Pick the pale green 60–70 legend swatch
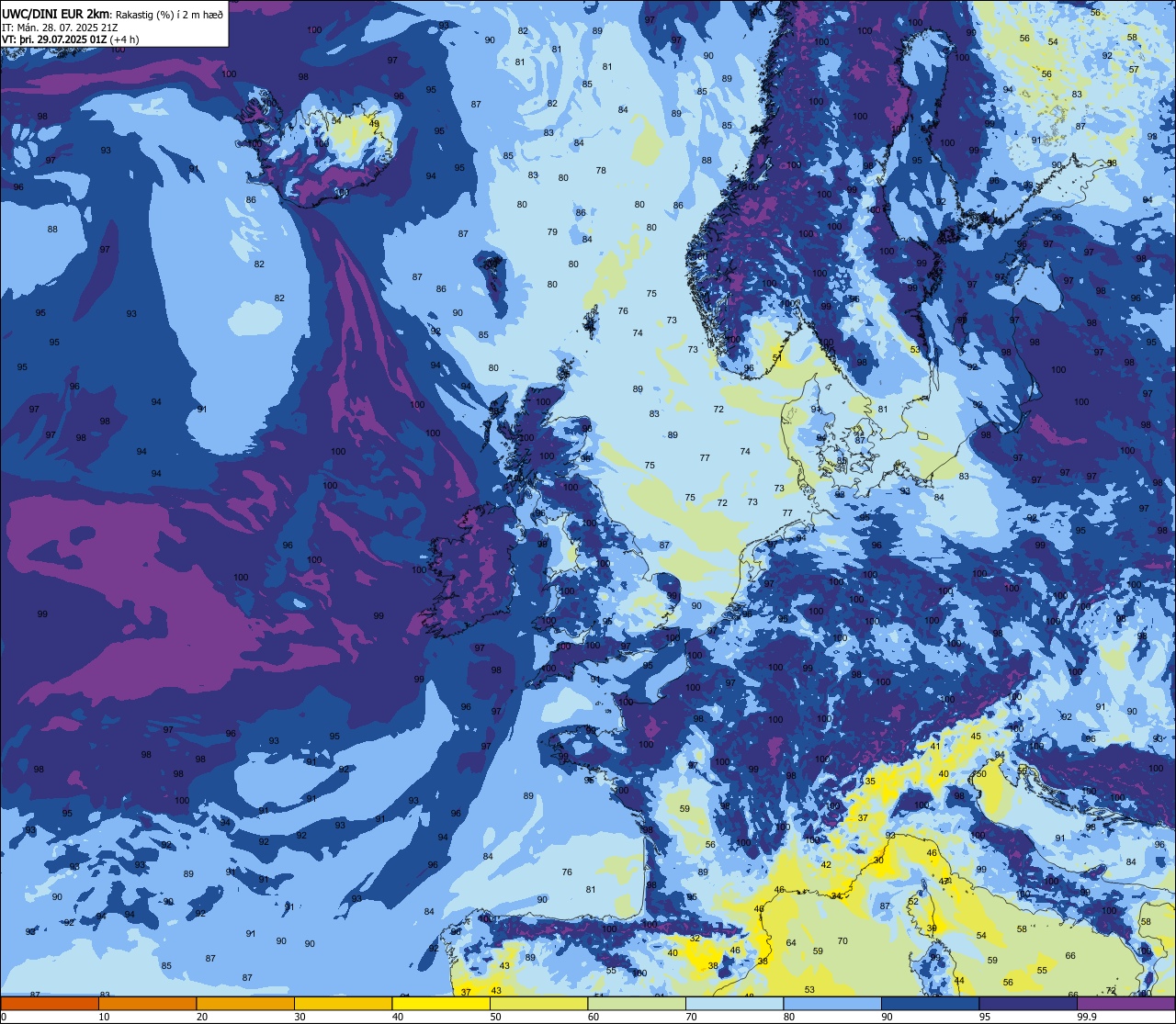Image resolution: width=1176 pixels, height=1024 pixels. point(637,1004)
